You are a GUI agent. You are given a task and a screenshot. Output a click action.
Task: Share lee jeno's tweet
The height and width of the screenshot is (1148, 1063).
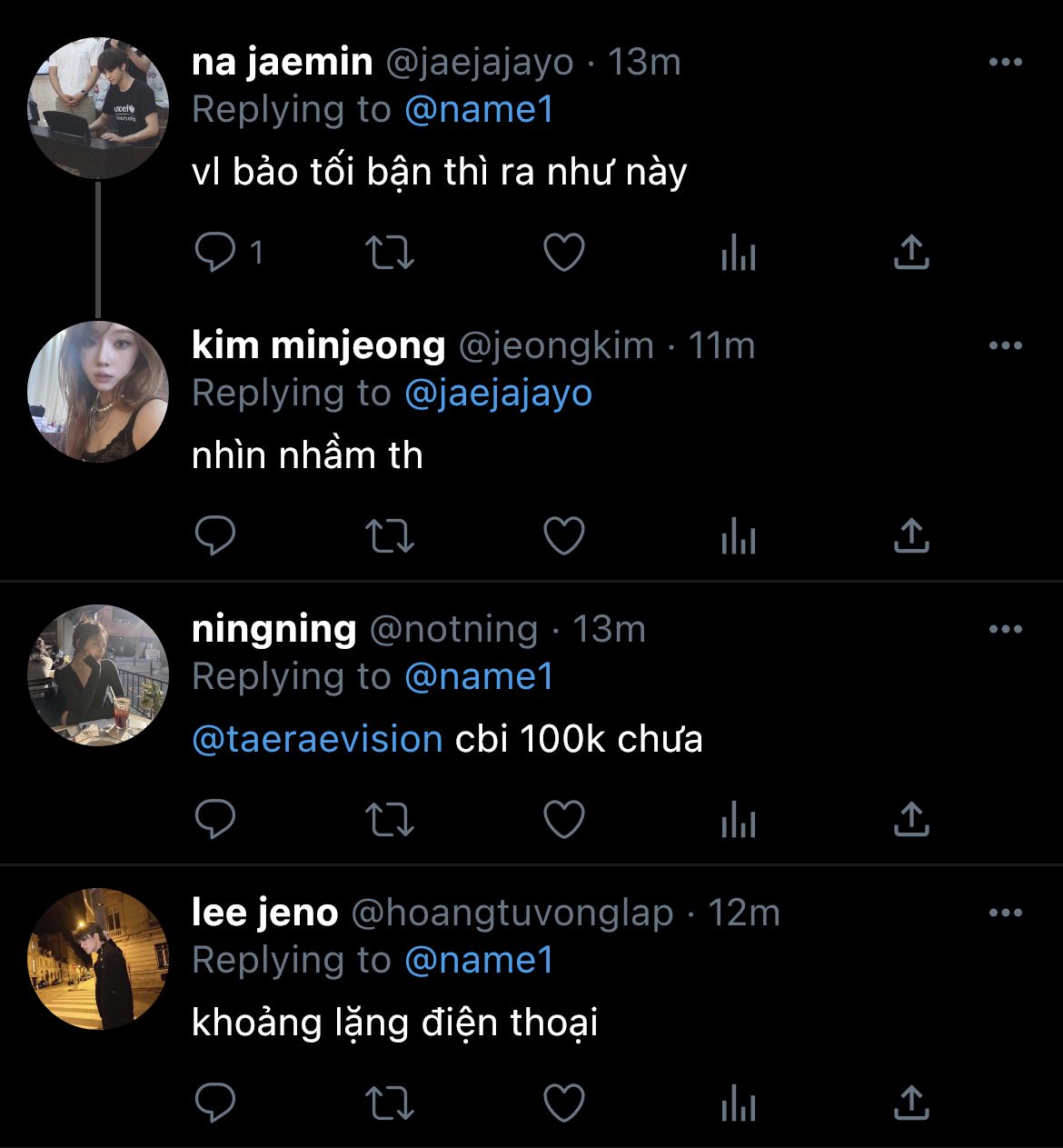tap(910, 1104)
